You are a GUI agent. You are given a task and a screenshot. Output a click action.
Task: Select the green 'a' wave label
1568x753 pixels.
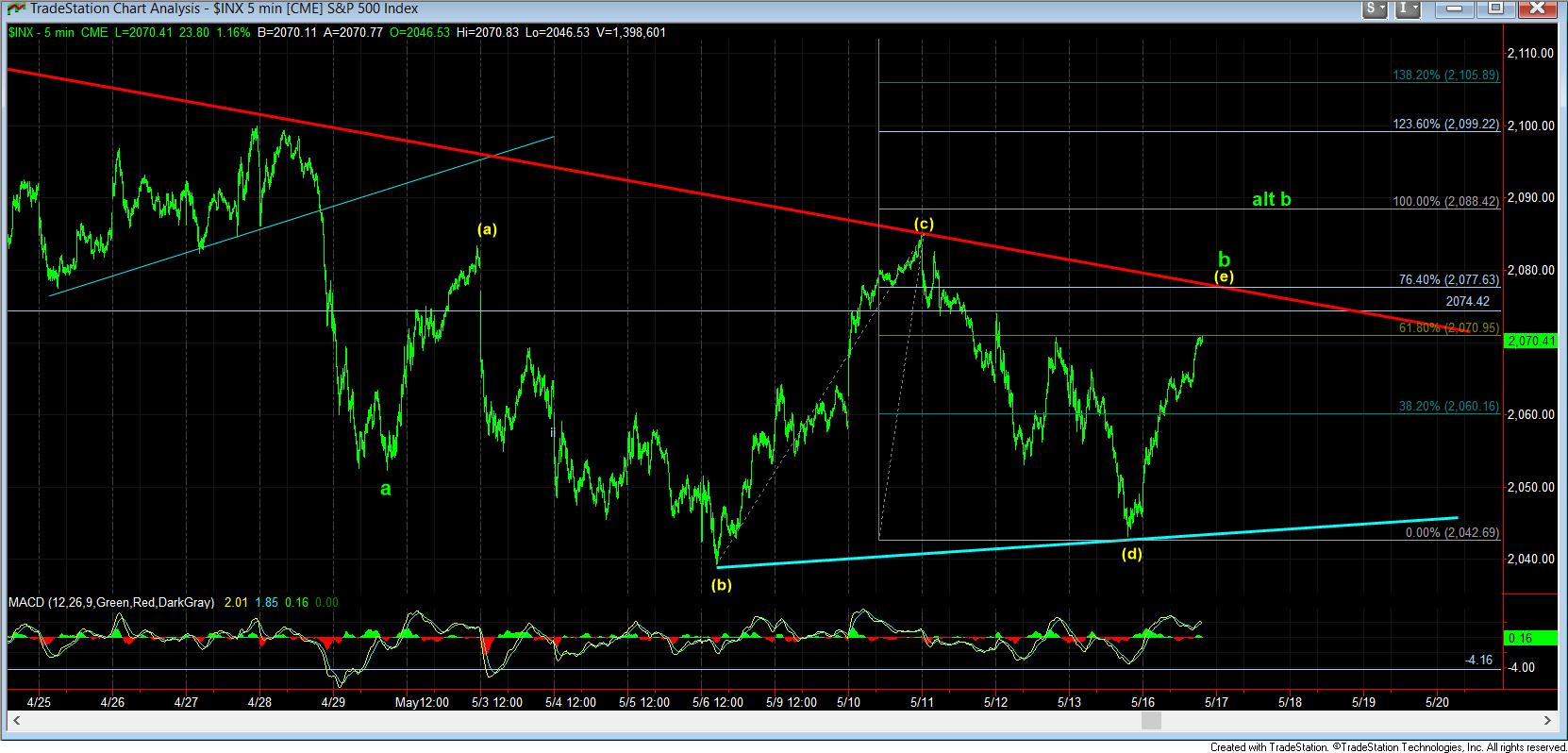coord(385,488)
